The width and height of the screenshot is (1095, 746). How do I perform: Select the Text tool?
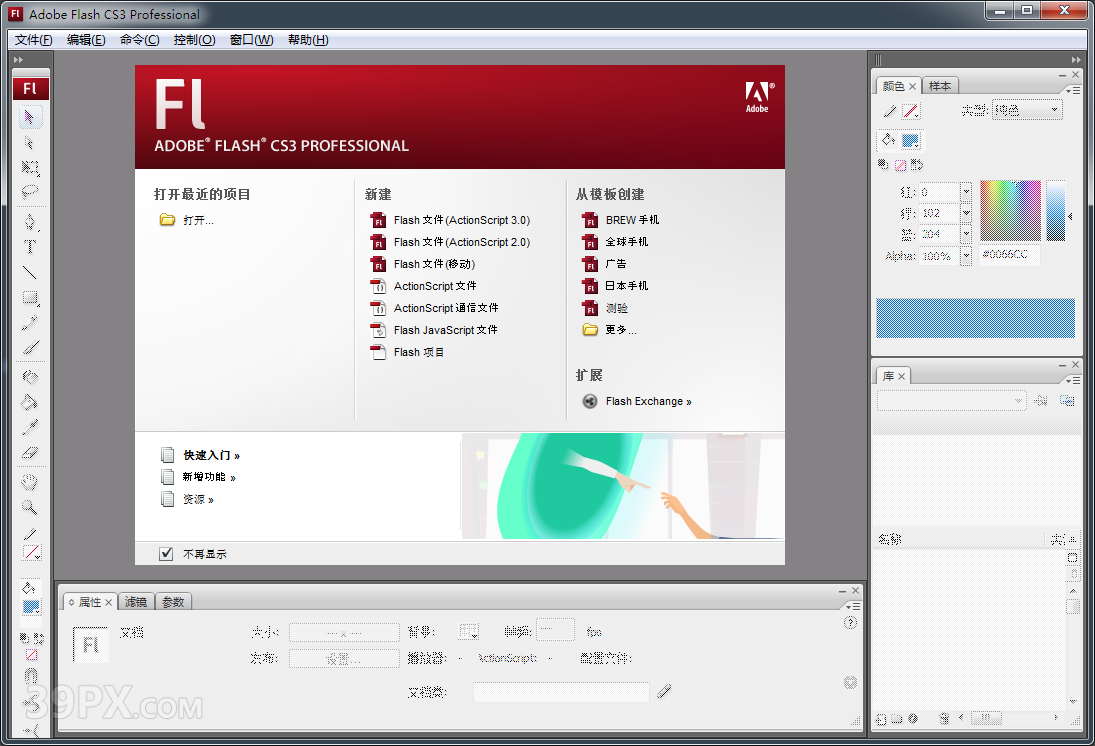tap(29, 247)
